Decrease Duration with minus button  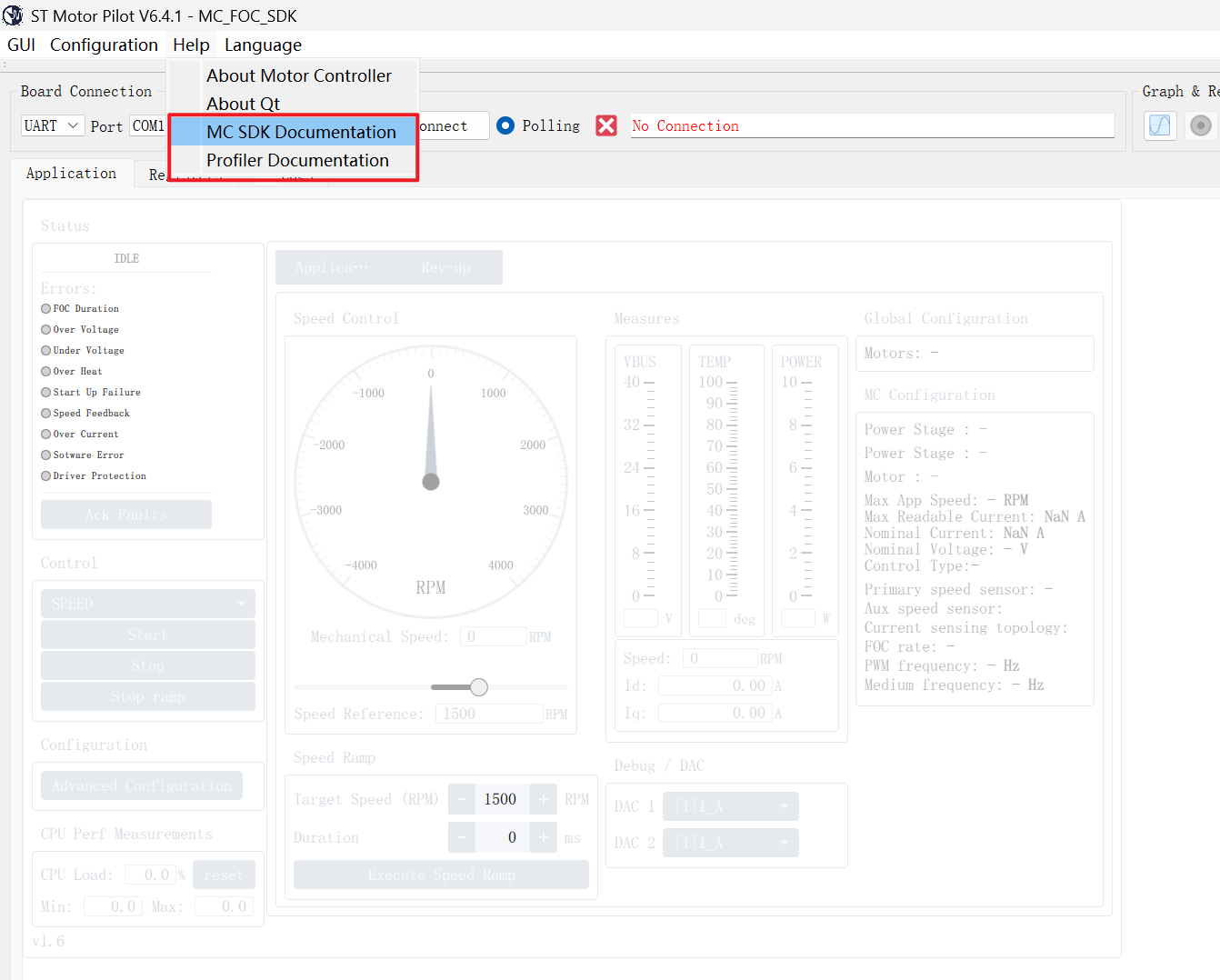click(462, 837)
